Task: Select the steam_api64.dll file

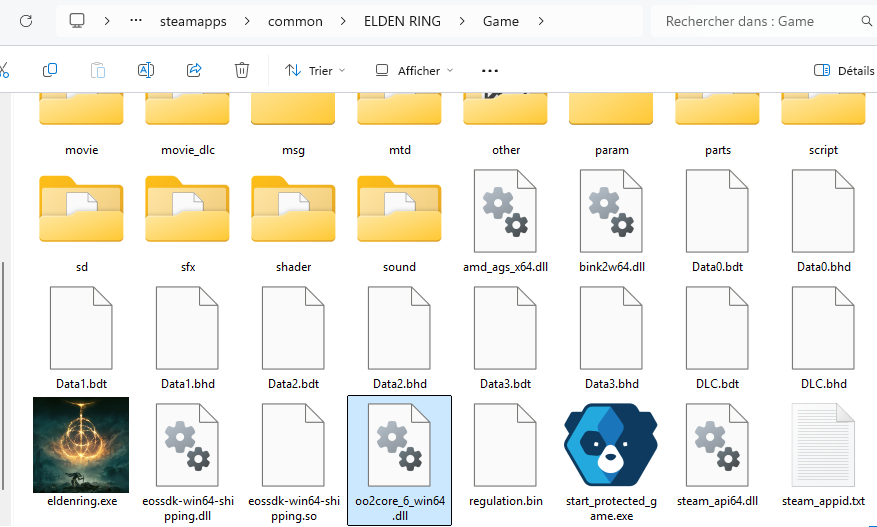Action: tap(718, 454)
